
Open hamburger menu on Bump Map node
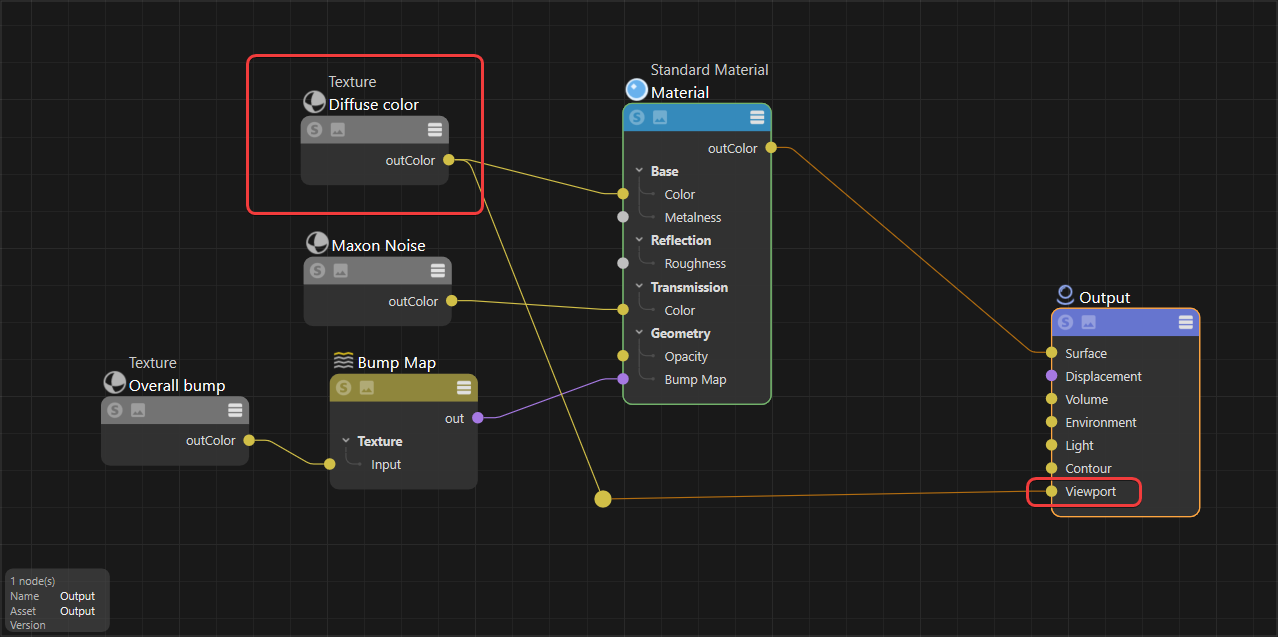tap(464, 388)
